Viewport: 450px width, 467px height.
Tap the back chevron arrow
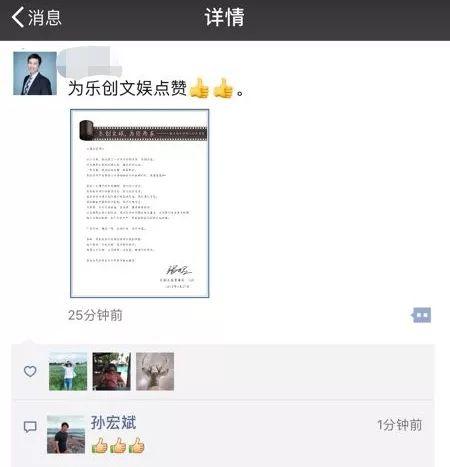(x=18, y=17)
